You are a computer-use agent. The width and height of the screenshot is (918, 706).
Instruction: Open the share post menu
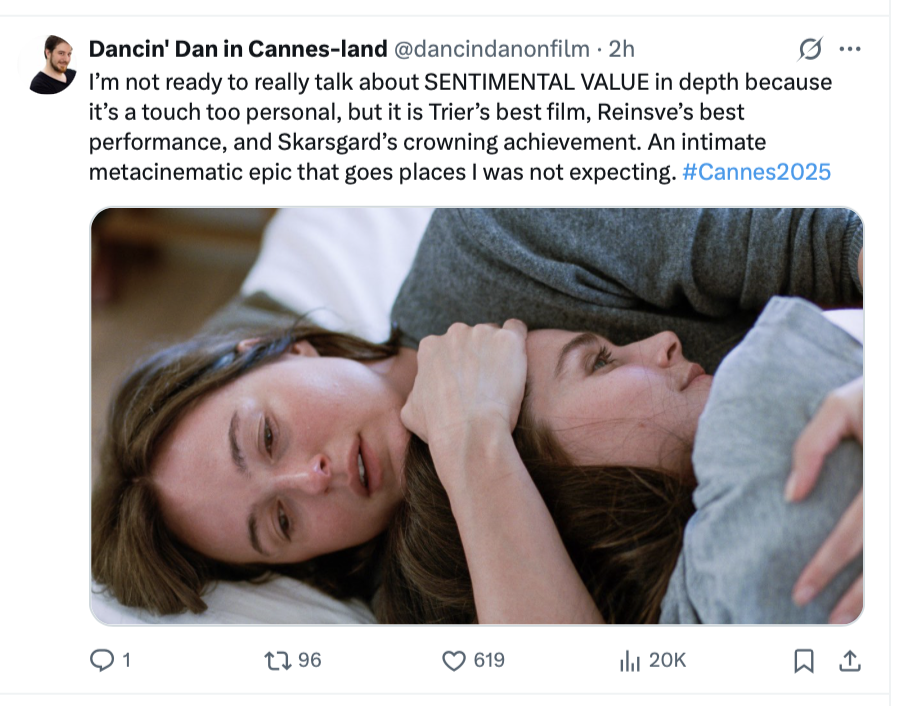[x=849, y=660]
